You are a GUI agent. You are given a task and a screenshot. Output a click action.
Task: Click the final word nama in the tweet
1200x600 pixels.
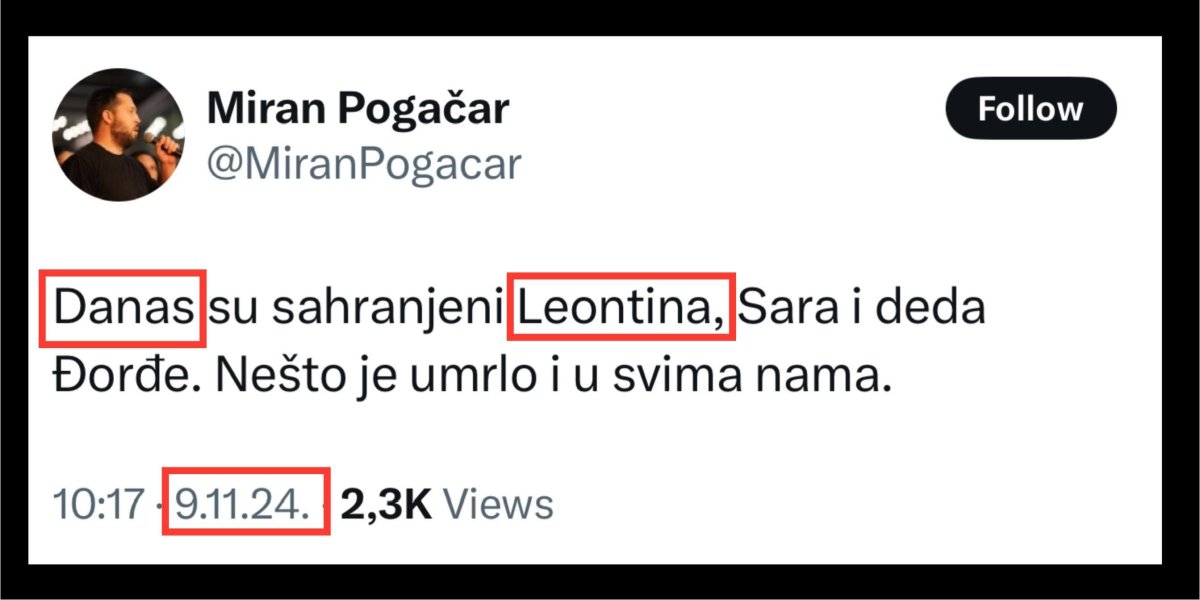pos(830,379)
